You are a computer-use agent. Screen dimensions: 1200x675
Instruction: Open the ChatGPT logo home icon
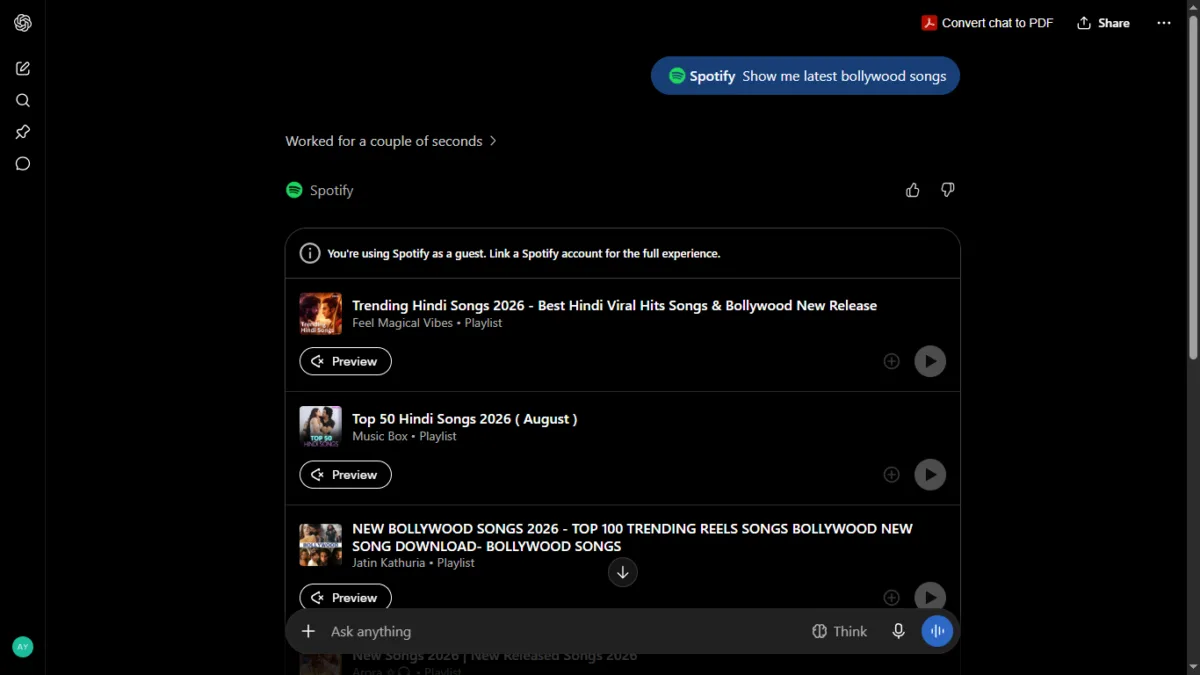click(x=23, y=23)
